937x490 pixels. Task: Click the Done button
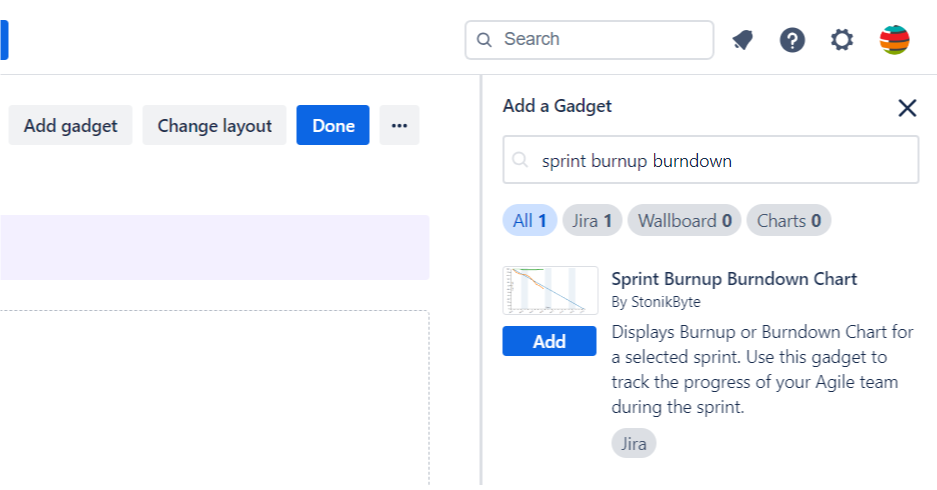[333, 125]
